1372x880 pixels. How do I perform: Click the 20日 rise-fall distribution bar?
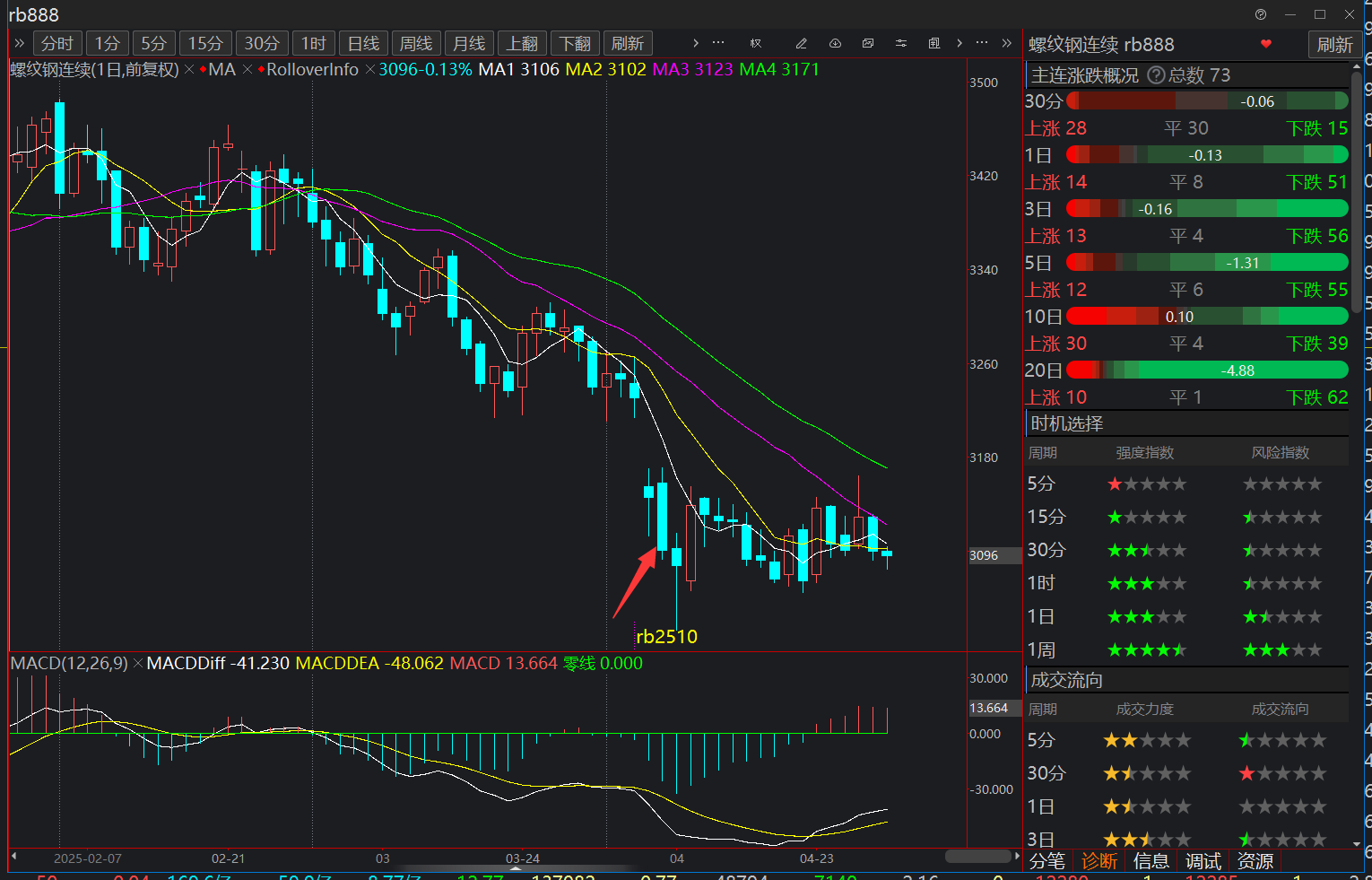[1207, 370]
